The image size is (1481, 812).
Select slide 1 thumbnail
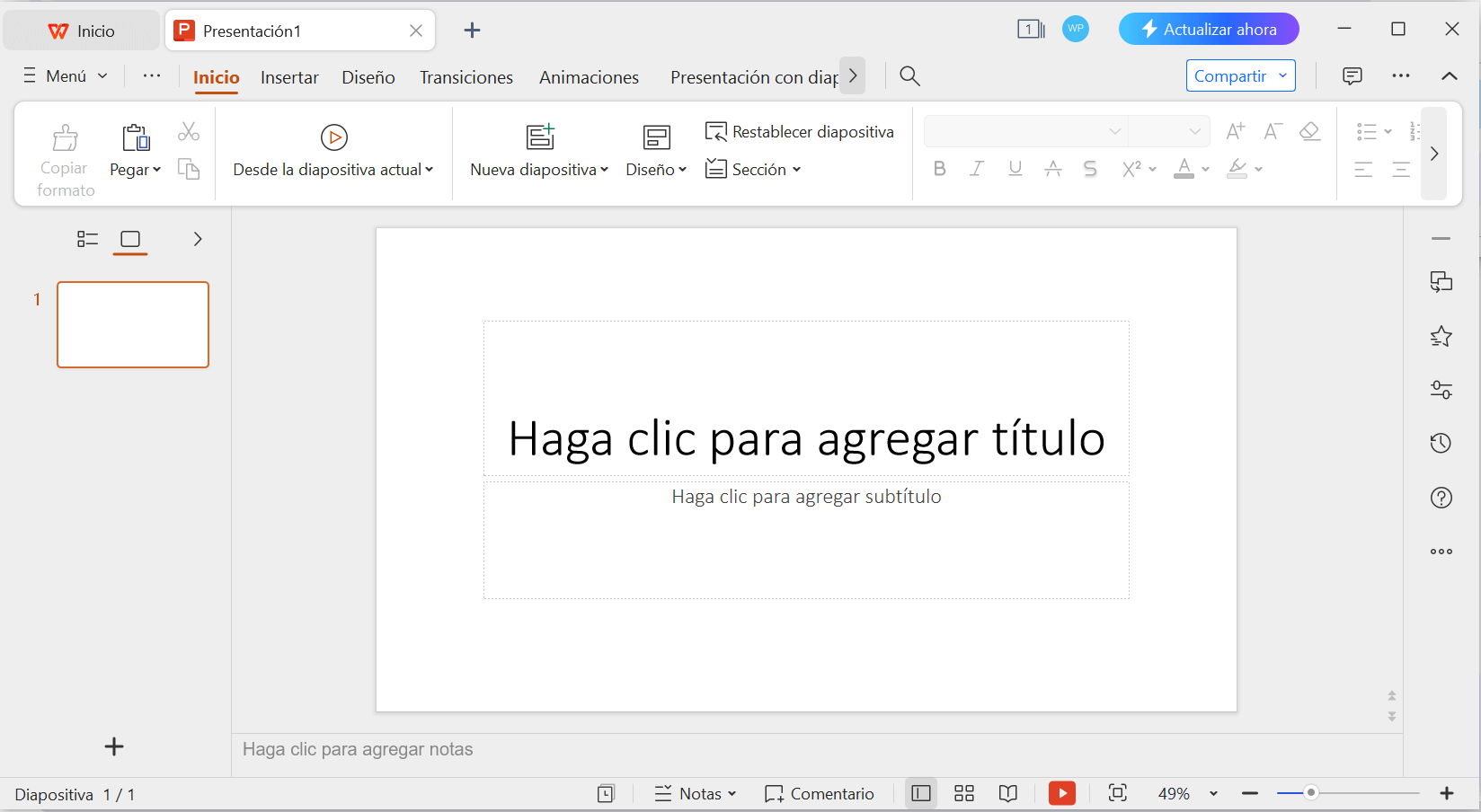tap(133, 324)
